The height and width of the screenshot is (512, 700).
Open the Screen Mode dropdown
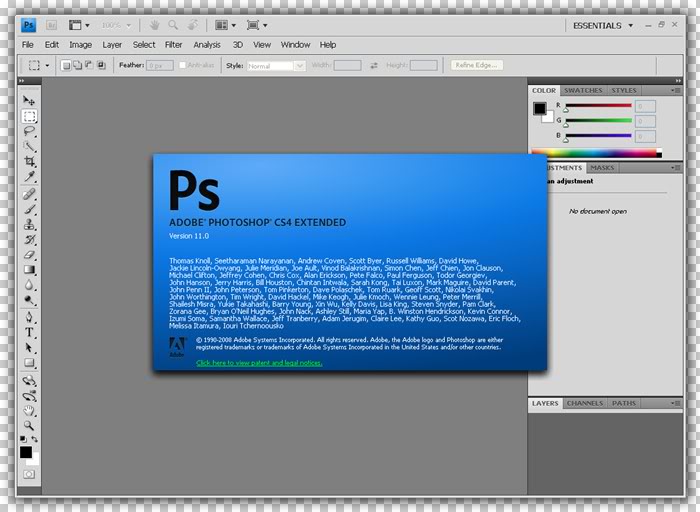(x=257, y=25)
